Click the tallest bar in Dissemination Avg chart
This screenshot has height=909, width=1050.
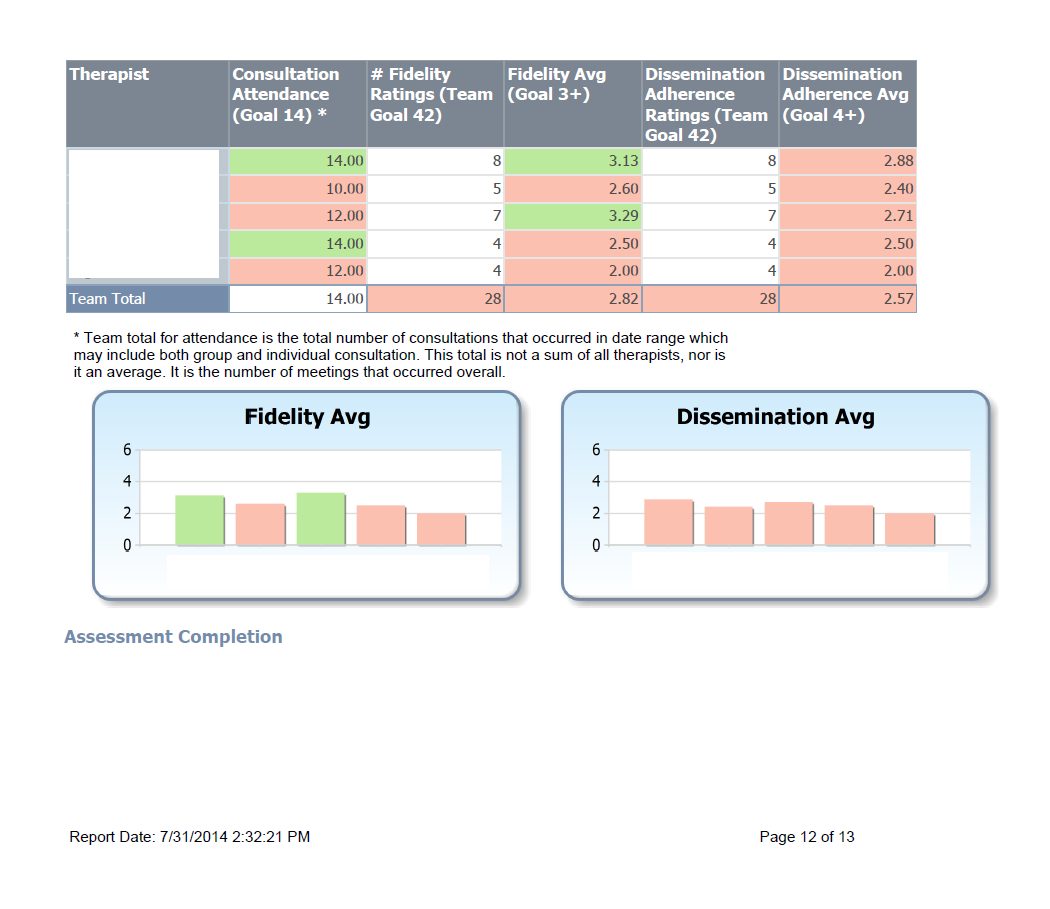tap(668, 522)
